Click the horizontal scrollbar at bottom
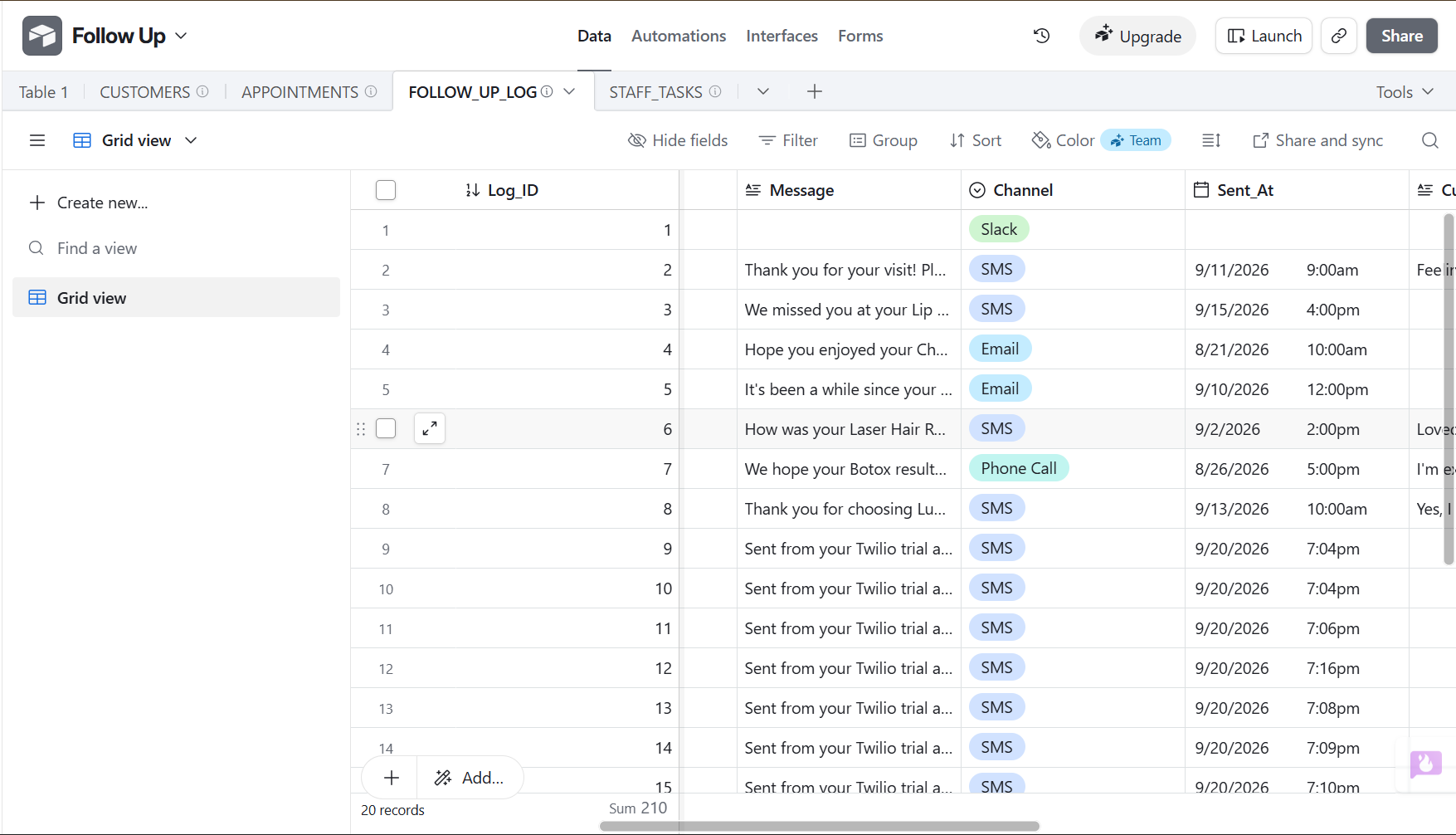This screenshot has width=1456, height=835. click(820, 826)
